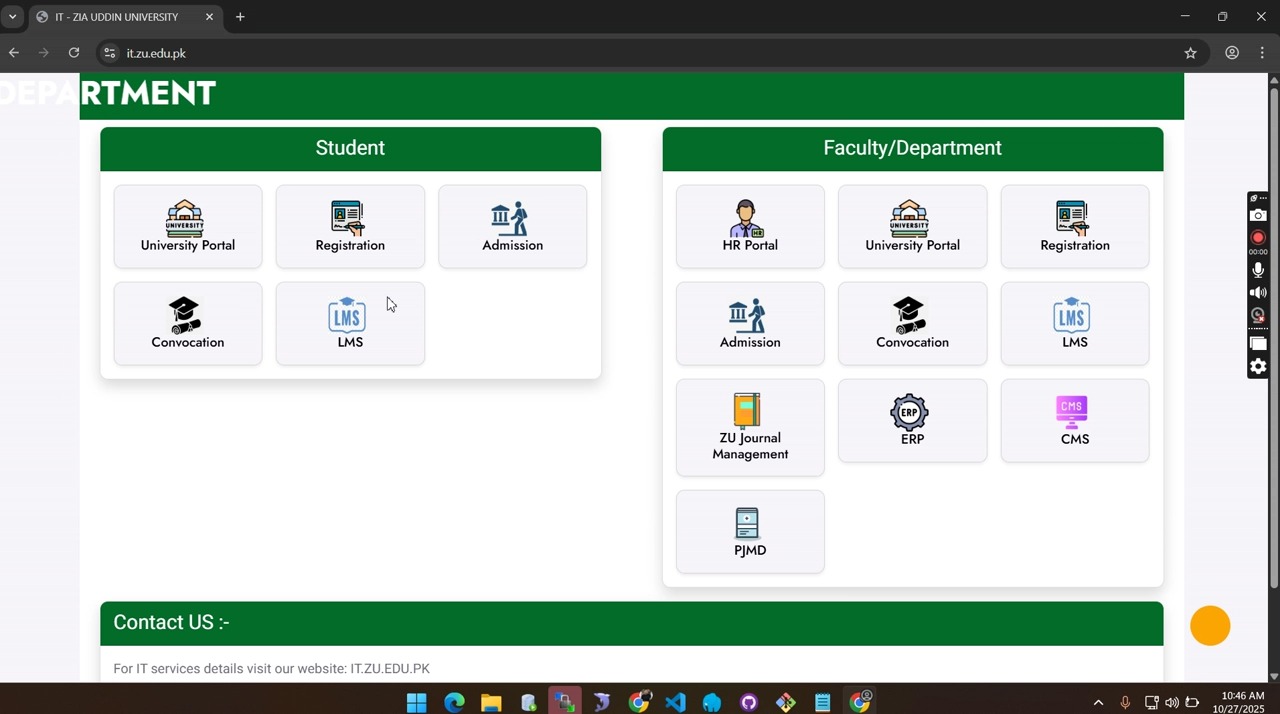Open the Student Admission card
Screen dimensions: 1280x714
(512, 226)
